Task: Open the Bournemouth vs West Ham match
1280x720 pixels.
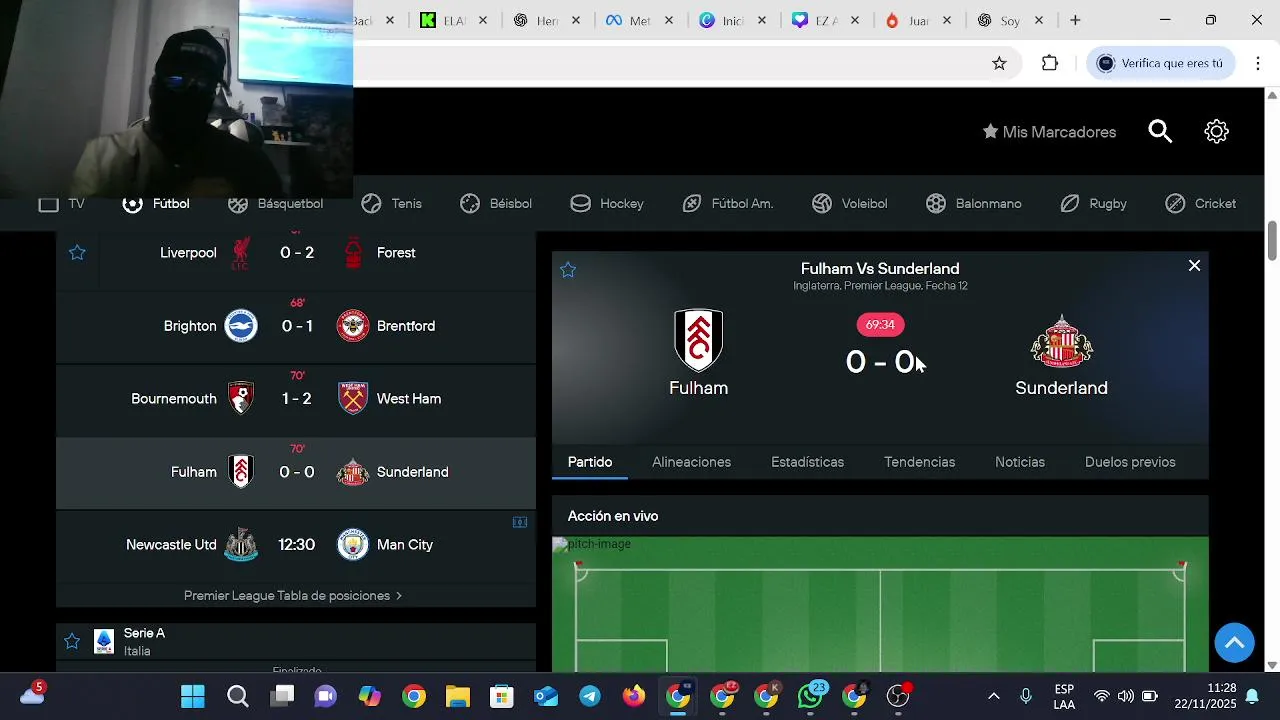Action: click(296, 399)
